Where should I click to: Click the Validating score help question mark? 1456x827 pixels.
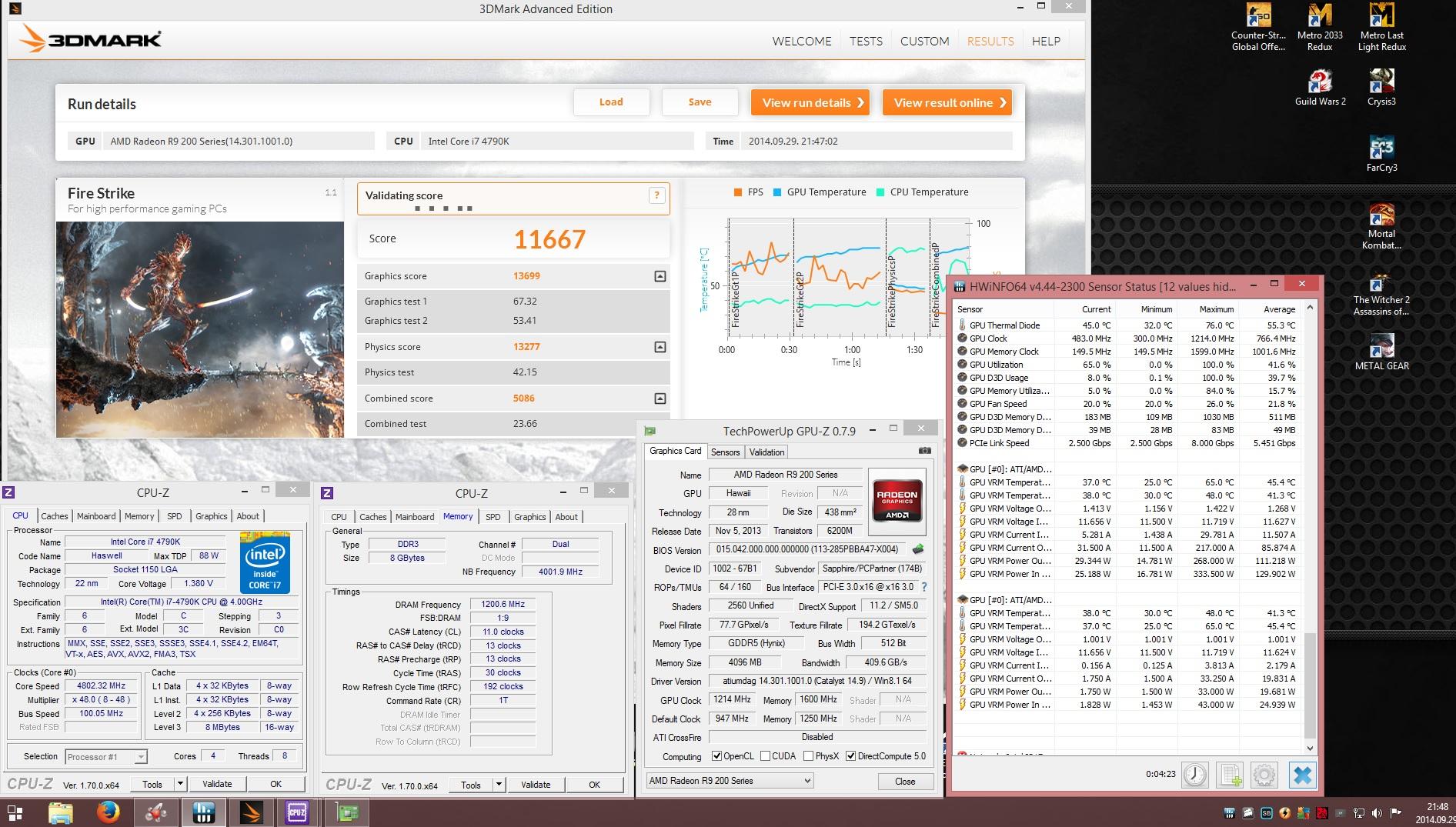656,195
